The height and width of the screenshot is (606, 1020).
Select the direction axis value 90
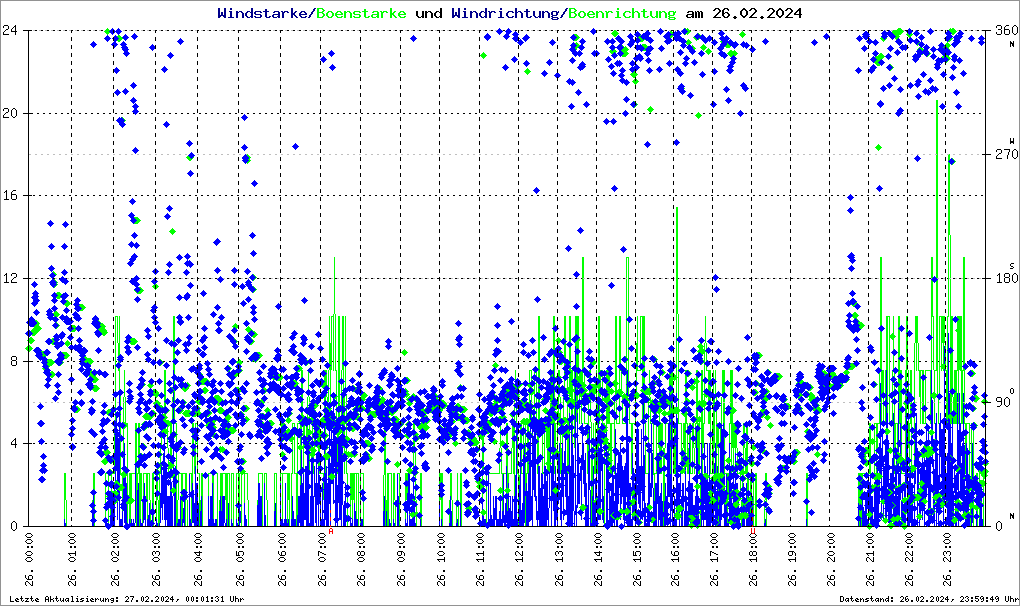[1003, 402]
